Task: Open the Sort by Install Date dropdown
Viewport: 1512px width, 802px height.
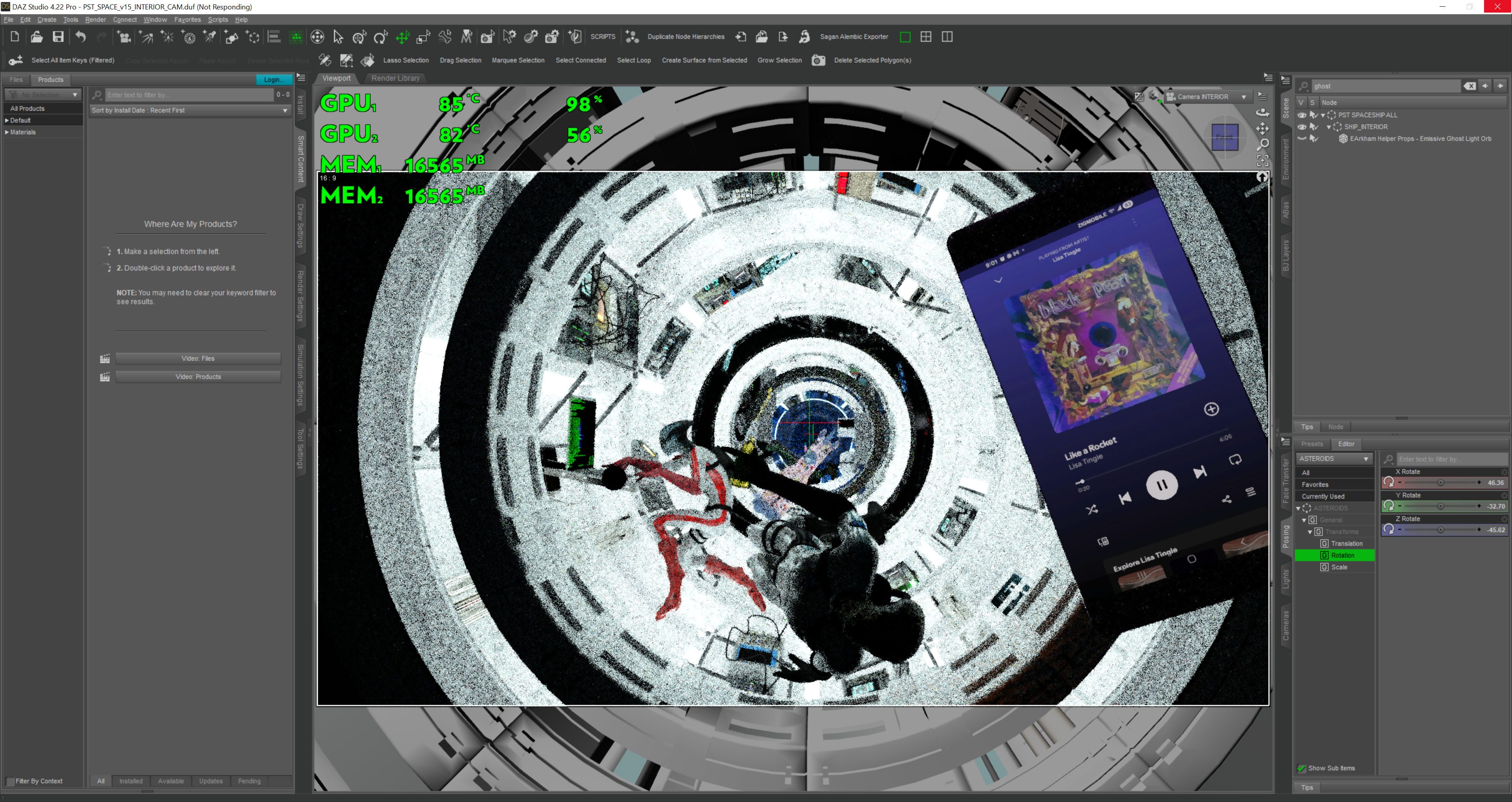Action: click(x=189, y=110)
